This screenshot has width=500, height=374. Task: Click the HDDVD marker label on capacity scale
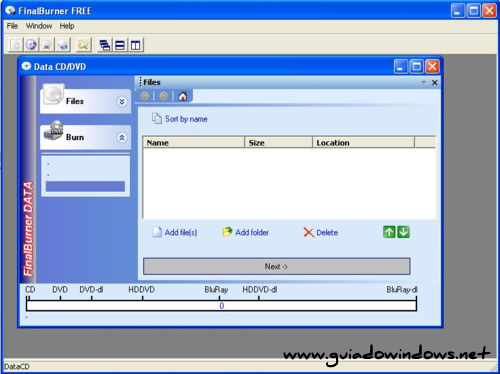coord(142,290)
